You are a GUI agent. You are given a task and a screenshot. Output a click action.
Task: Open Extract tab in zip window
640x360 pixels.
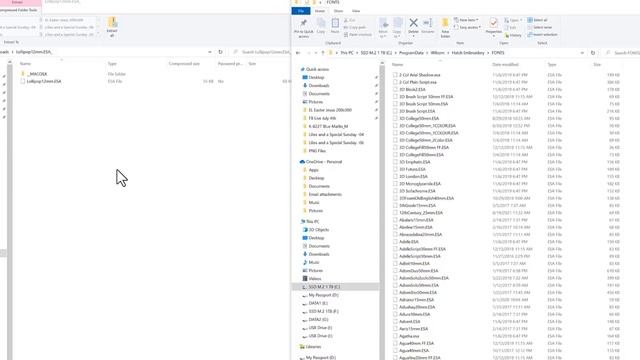coord(18,2)
